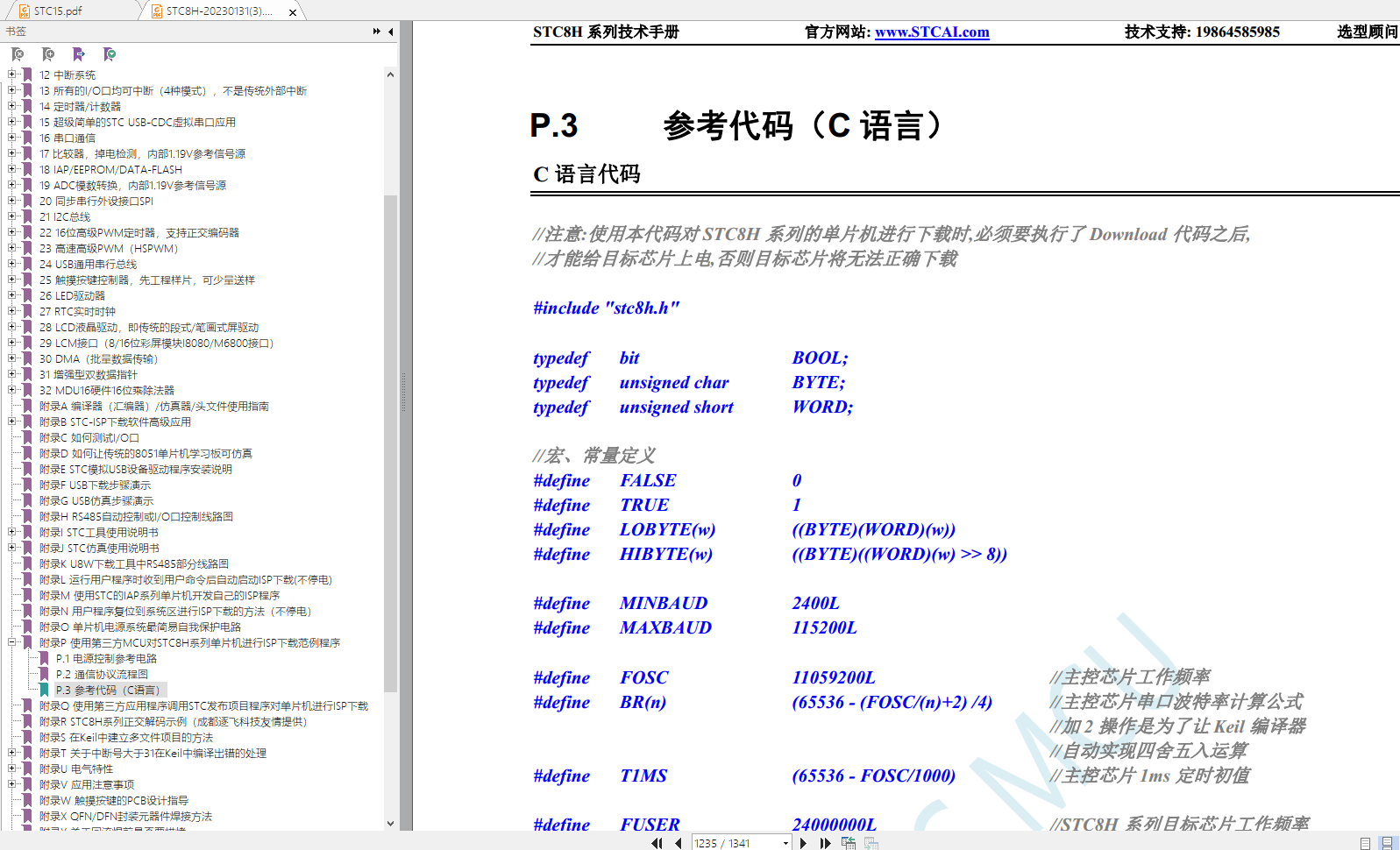Click the bookmarks panel scrollbar thumb
Image resolution: width=1400 pixels, height=850 pixels.
pyautogui.click(x=390, y=443)
